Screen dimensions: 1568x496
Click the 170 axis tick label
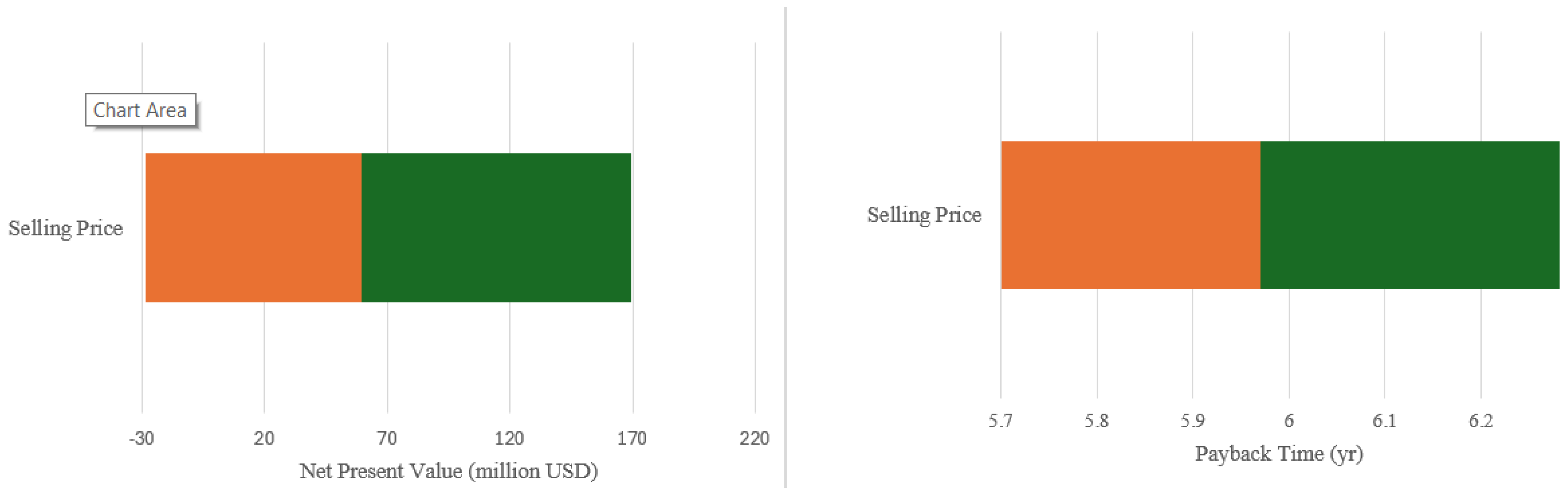point(632,438)
